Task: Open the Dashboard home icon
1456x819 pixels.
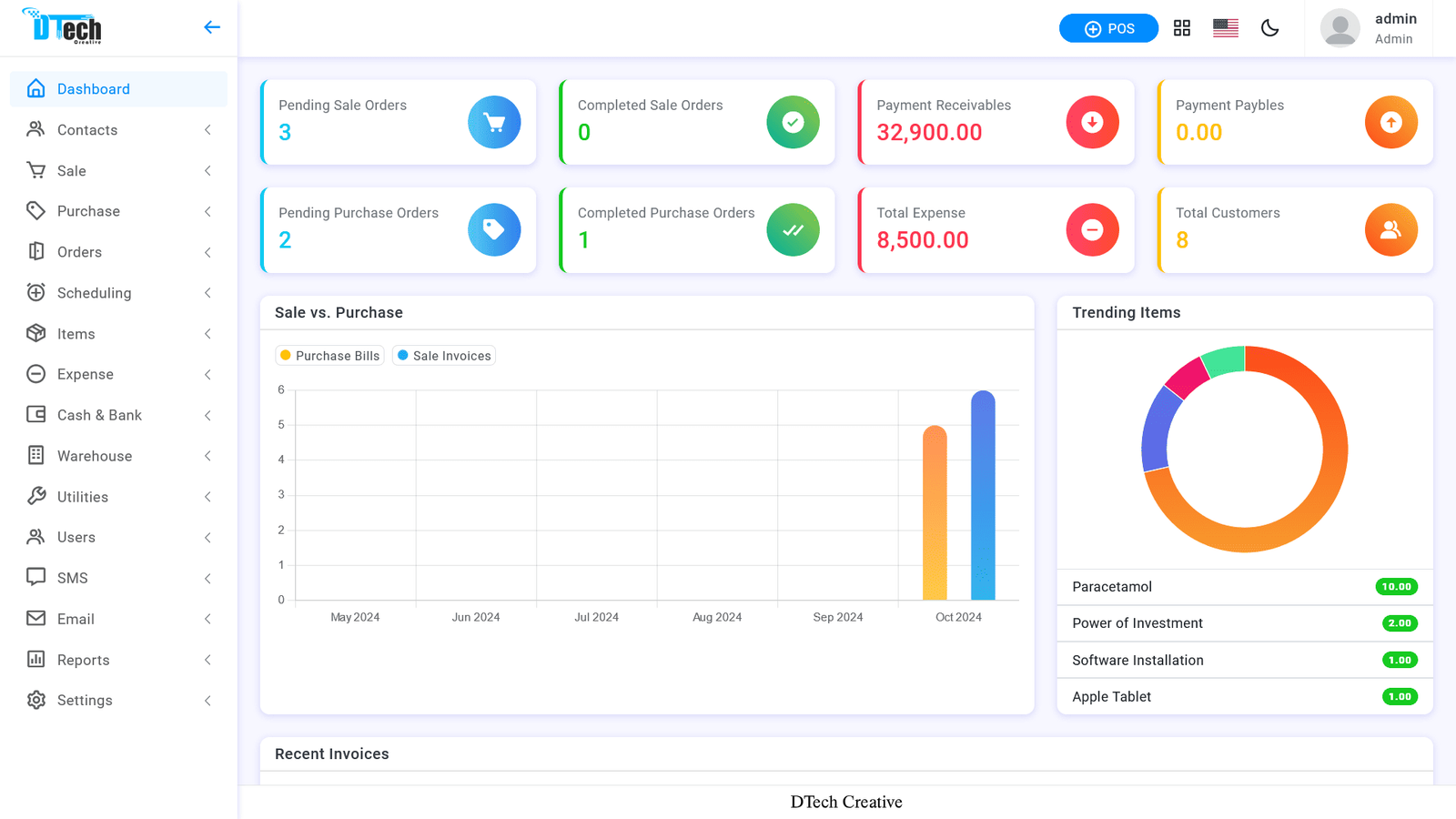Action: (35, 88)
